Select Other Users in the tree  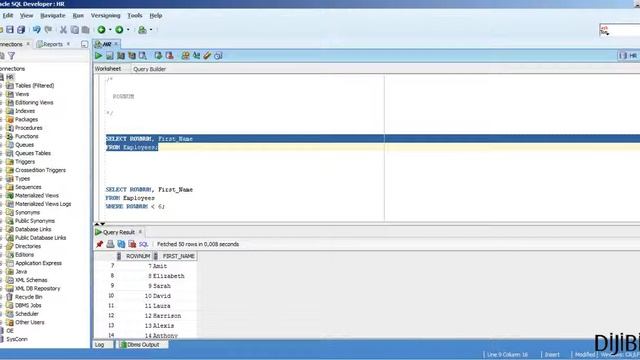click(x=29, y=322)
